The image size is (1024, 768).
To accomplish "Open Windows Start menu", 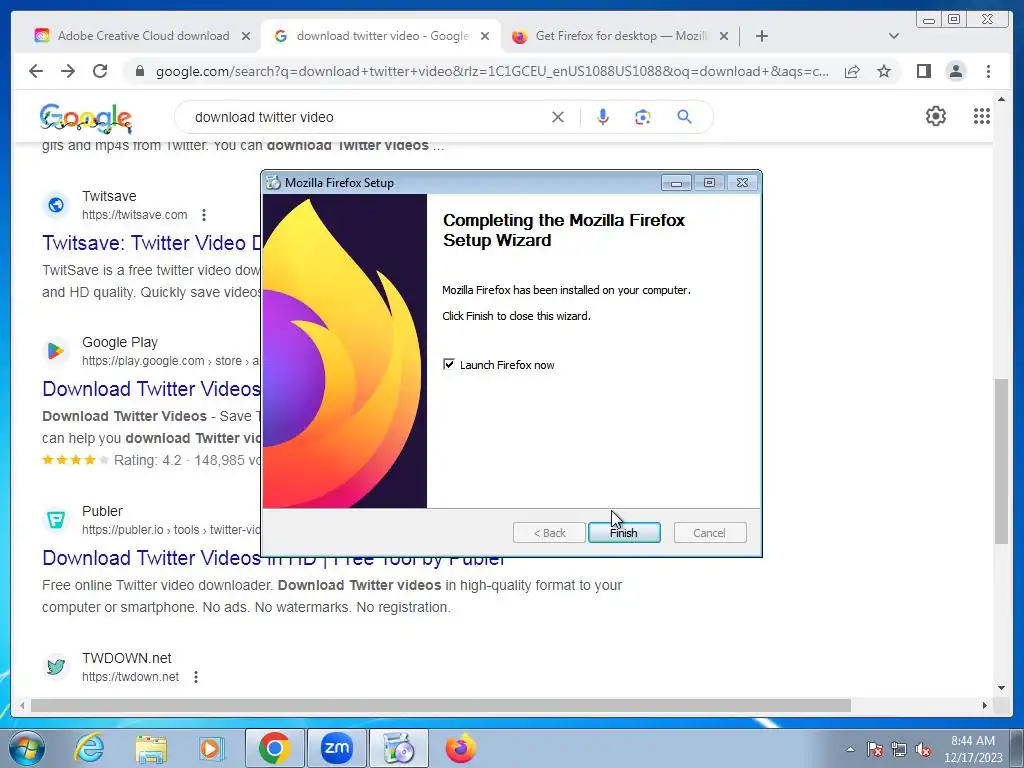I will tap(27, 748).
